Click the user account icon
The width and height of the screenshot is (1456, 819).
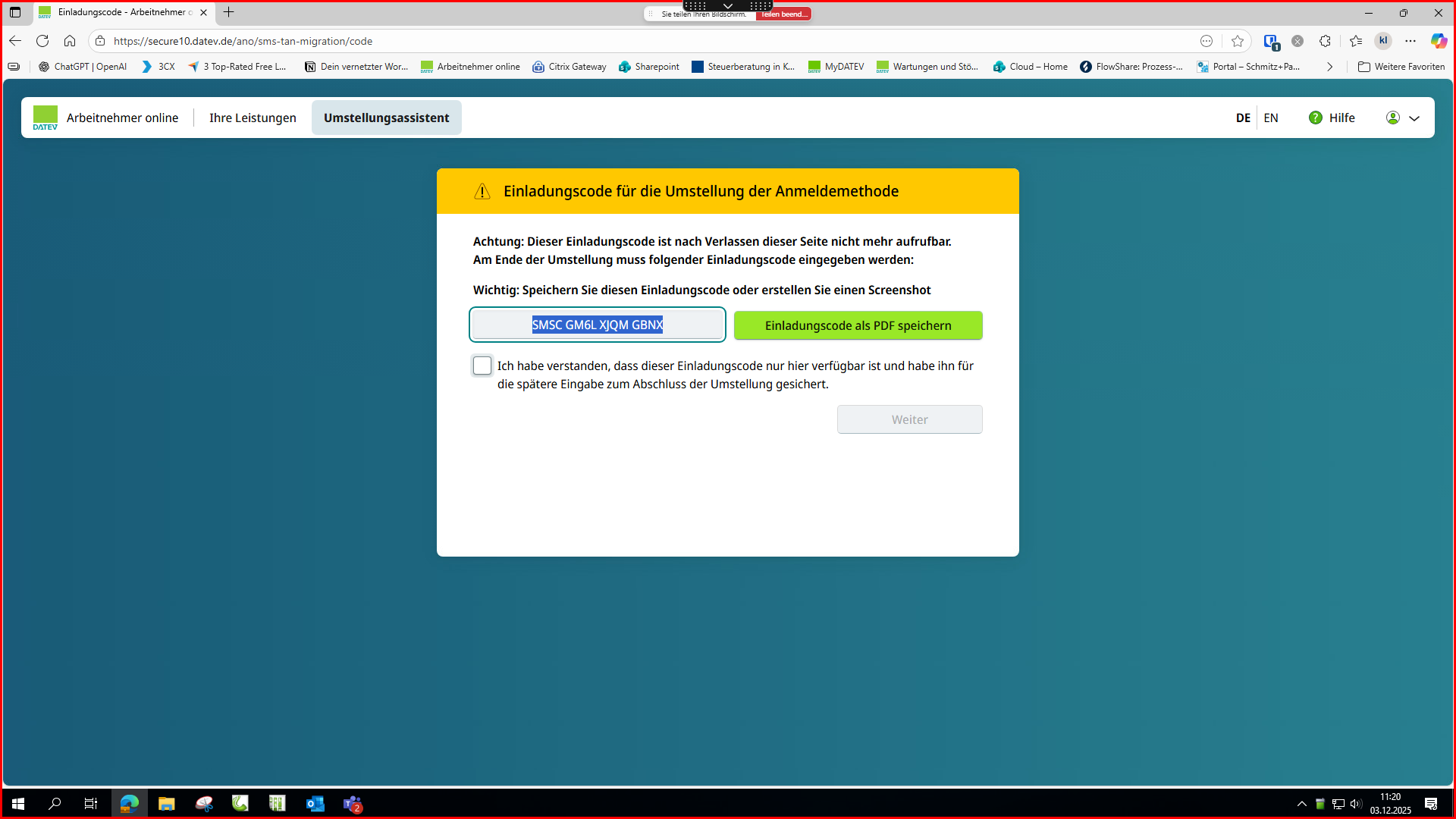[1393, 118]
